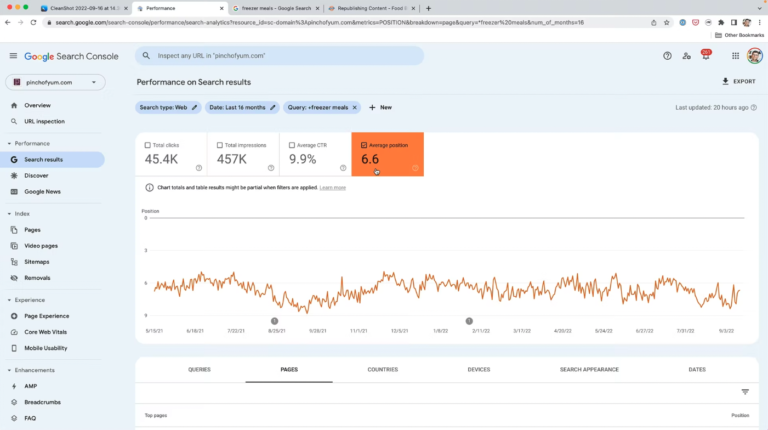Toggle the Average CTR checkbox
768x430 pixels.
[x=291, y=145]
